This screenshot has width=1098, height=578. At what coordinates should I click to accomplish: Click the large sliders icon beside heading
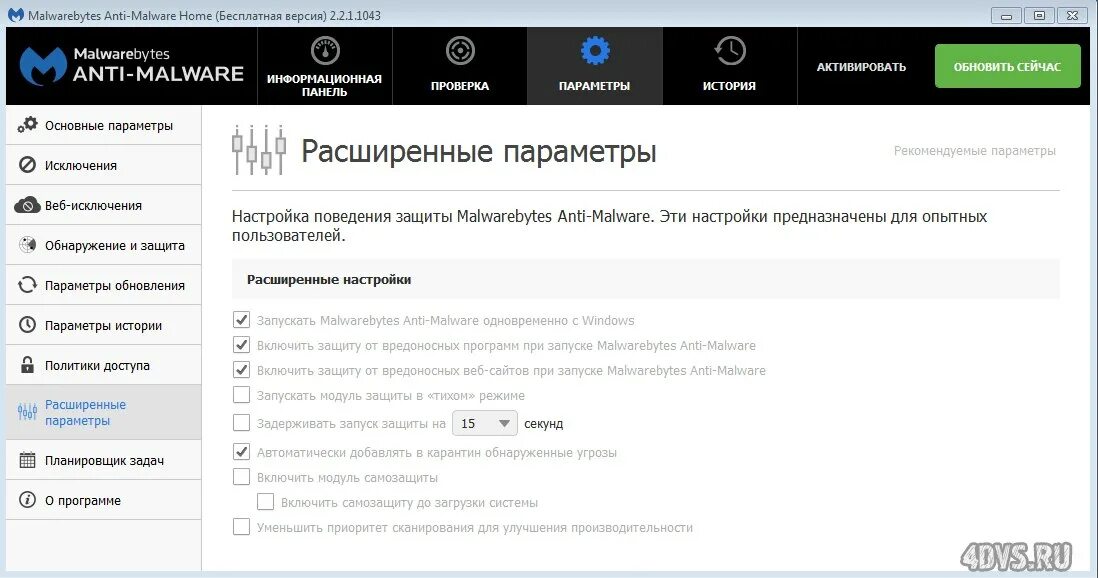click(259, 150)
